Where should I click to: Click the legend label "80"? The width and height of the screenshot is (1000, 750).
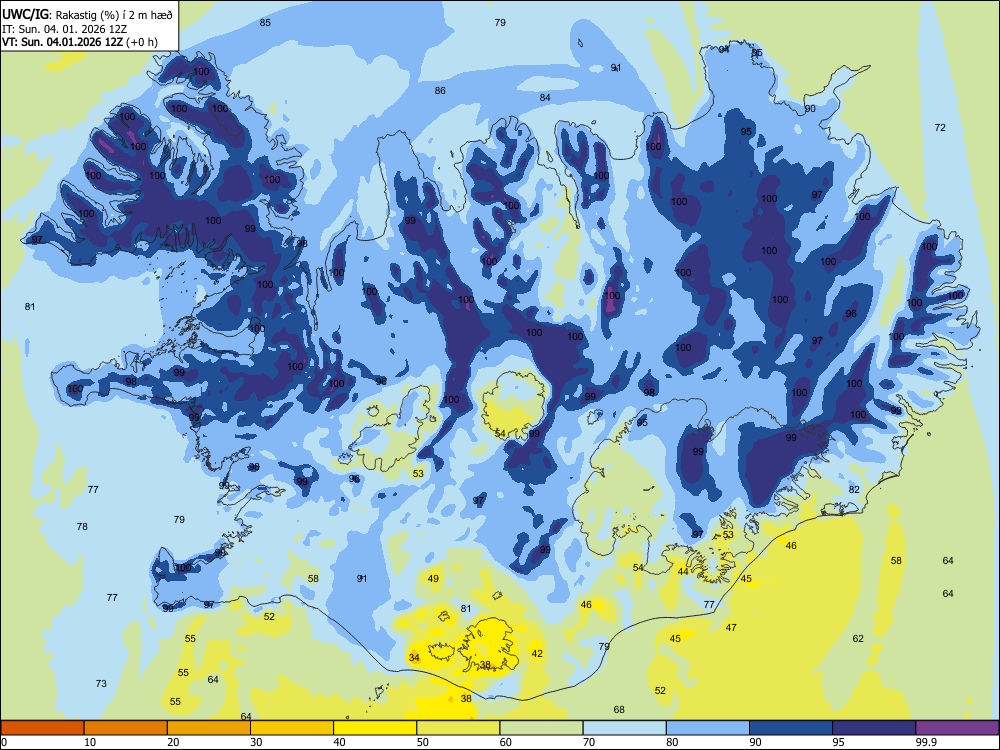pyautogui.click(x=673, y=742)
